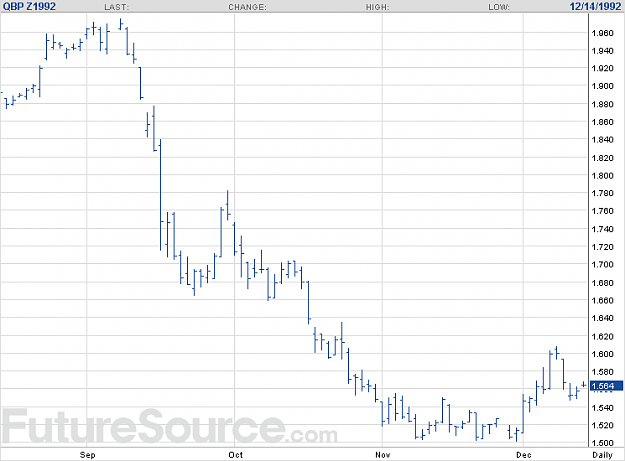Click the 1.780 price axis label
Image resolution: width=625 pixels, height=461 pixels.
pyautogui.click(x=603, y=193)
